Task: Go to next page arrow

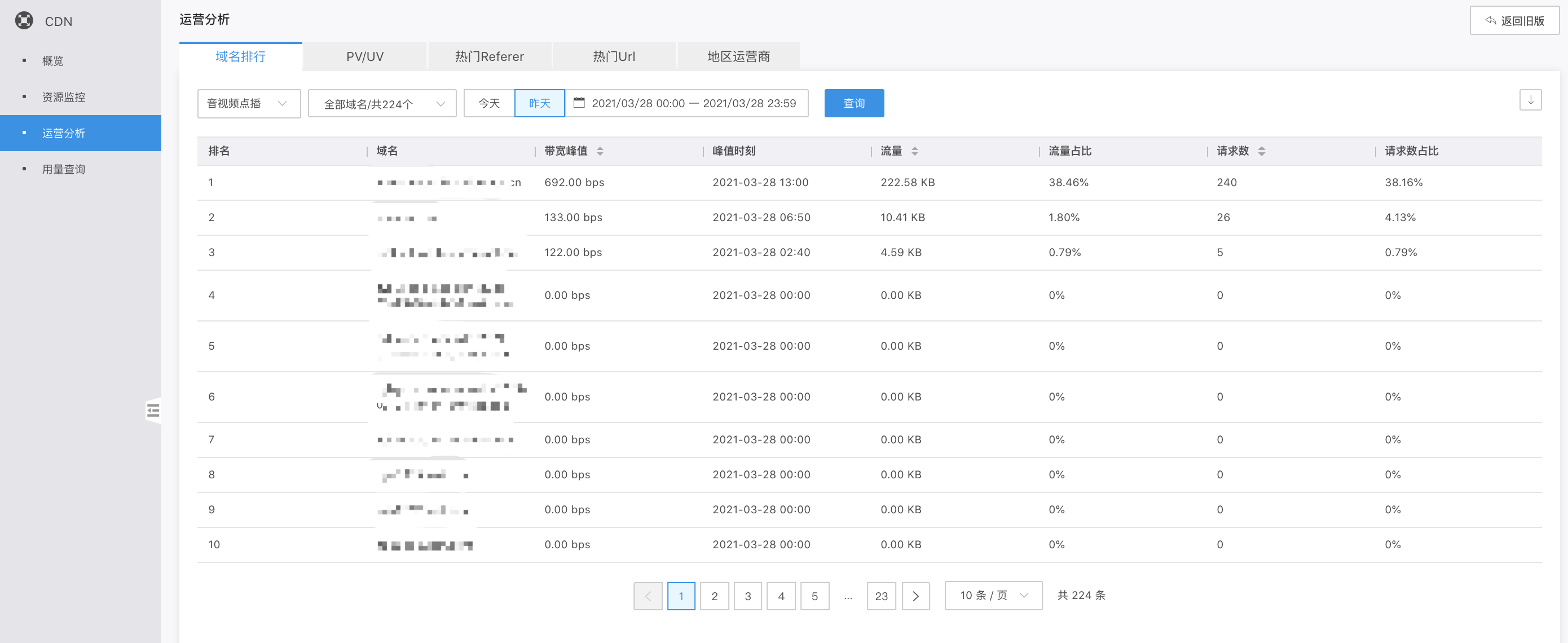Action: click(915, 596)
